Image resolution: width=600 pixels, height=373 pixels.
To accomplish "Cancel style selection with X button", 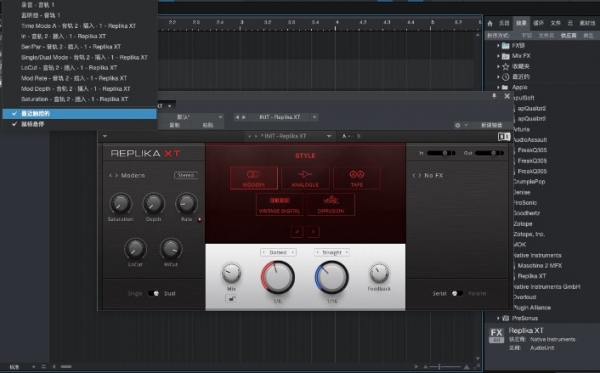I will coord(313,231).
